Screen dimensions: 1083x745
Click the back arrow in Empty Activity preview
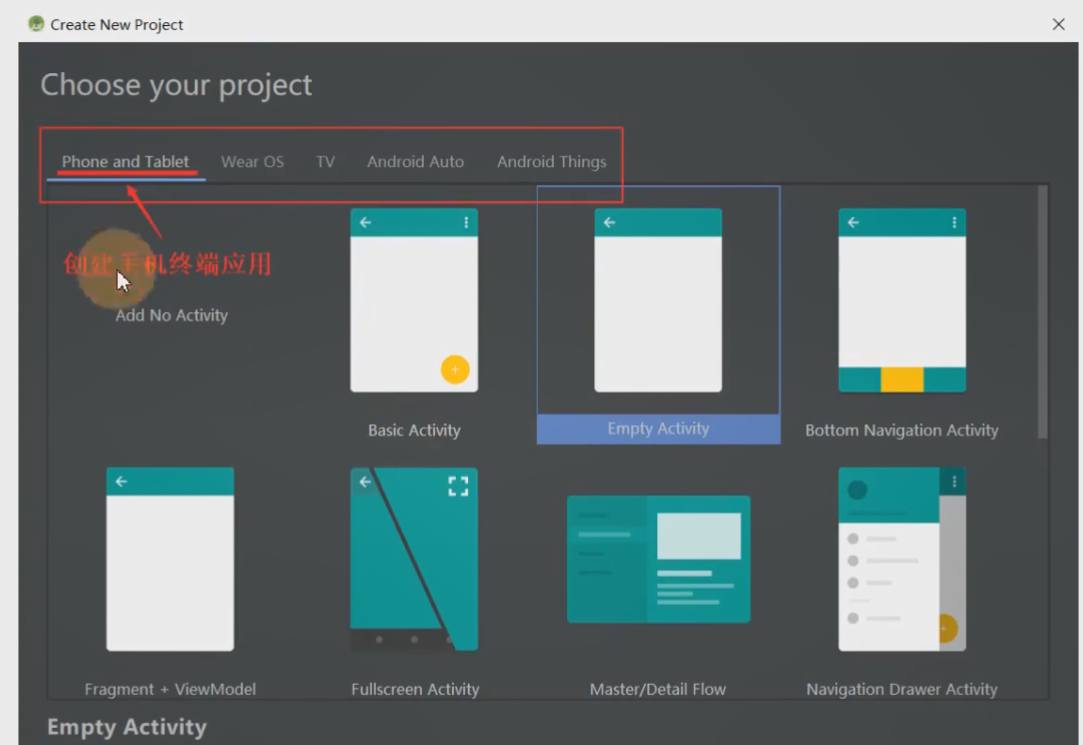point(609,223)
